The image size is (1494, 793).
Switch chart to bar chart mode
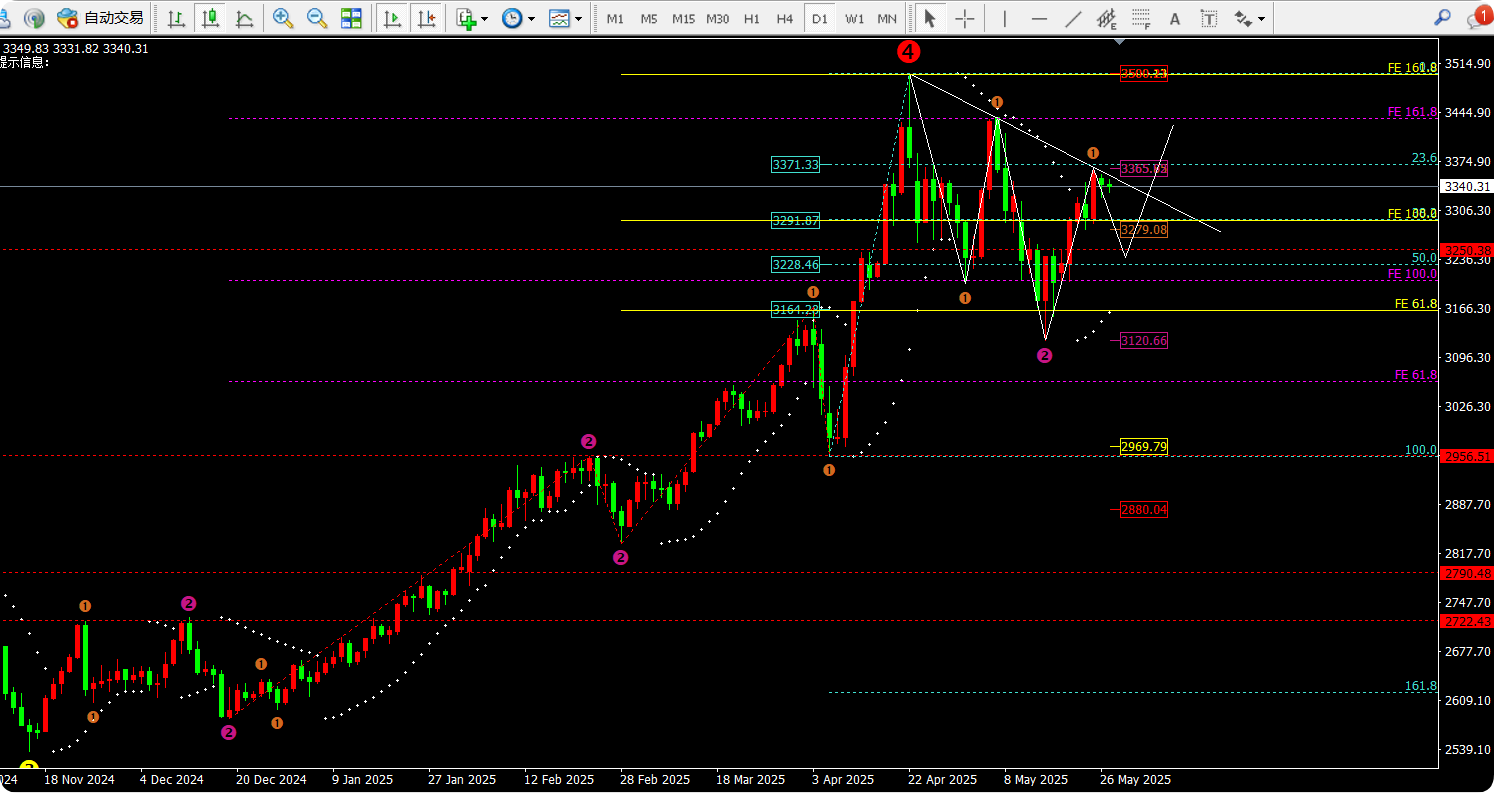[176, 18]
